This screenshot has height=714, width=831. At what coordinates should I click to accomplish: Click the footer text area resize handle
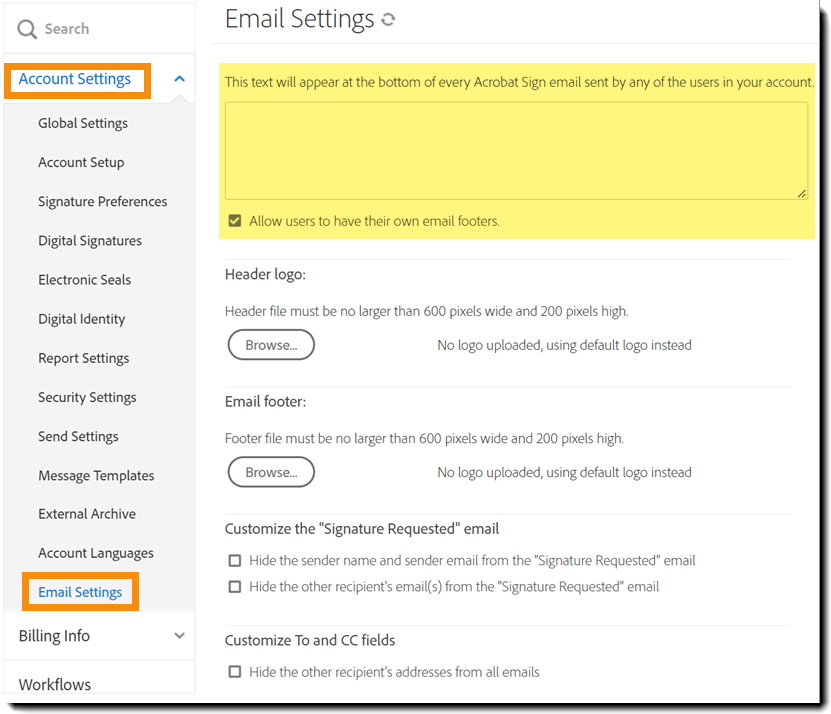(x=802, y=194)
